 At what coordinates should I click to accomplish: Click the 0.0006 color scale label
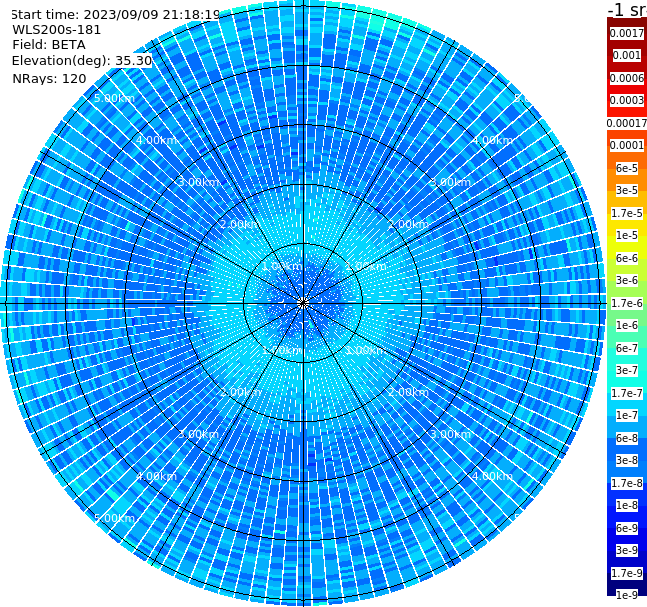coord(627,78)
